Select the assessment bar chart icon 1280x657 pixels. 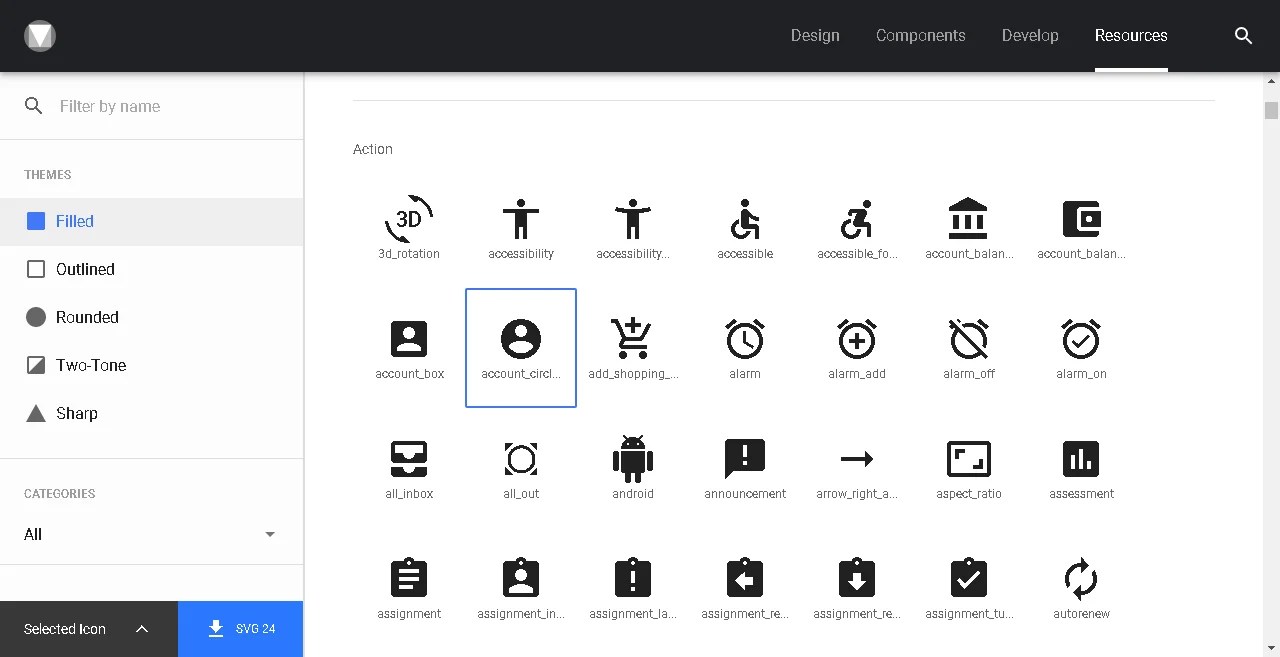1081,460
